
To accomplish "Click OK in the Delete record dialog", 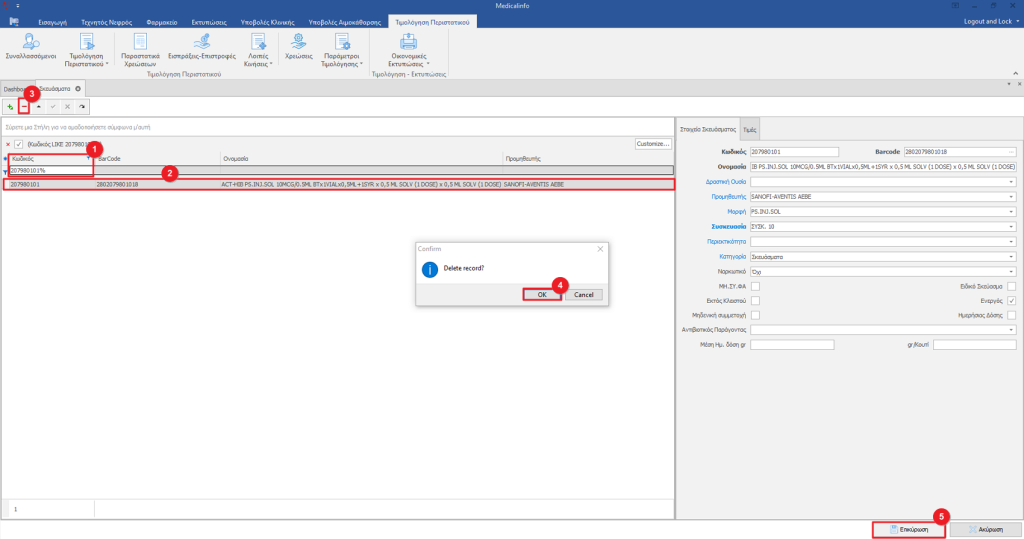I will click(x=541, y=294).
